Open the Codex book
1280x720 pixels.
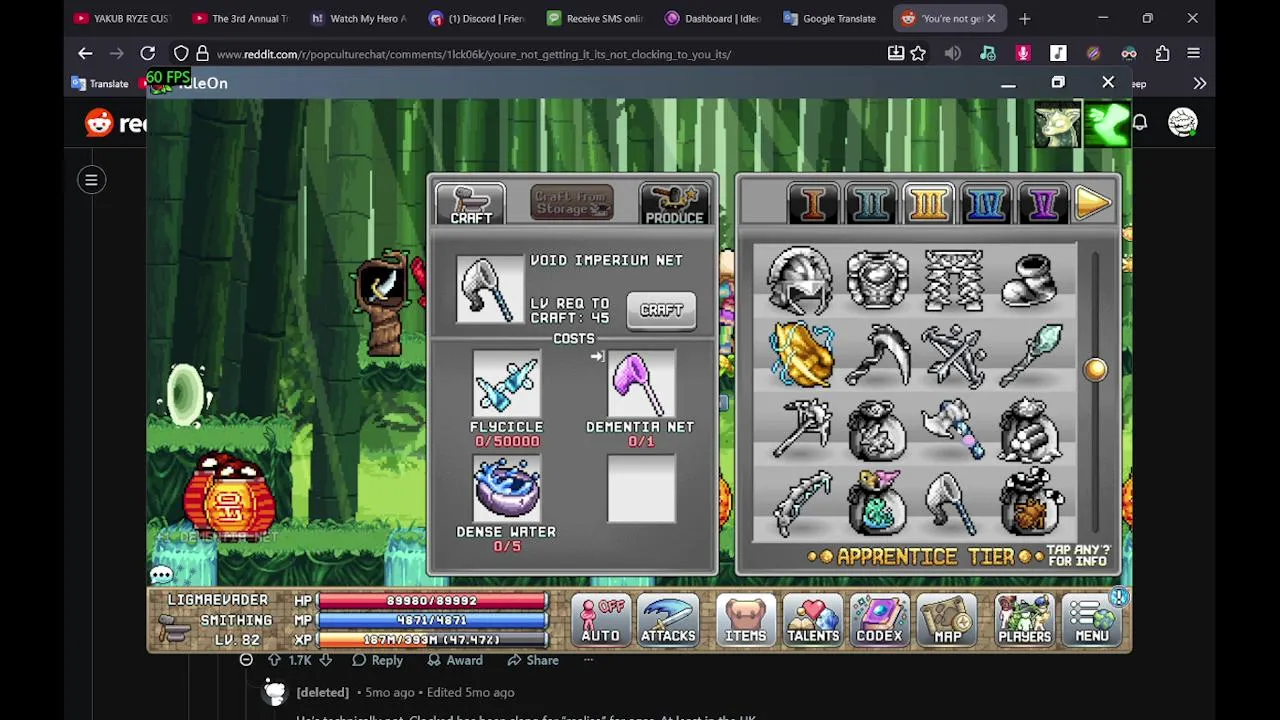click(x=879, y=620)
